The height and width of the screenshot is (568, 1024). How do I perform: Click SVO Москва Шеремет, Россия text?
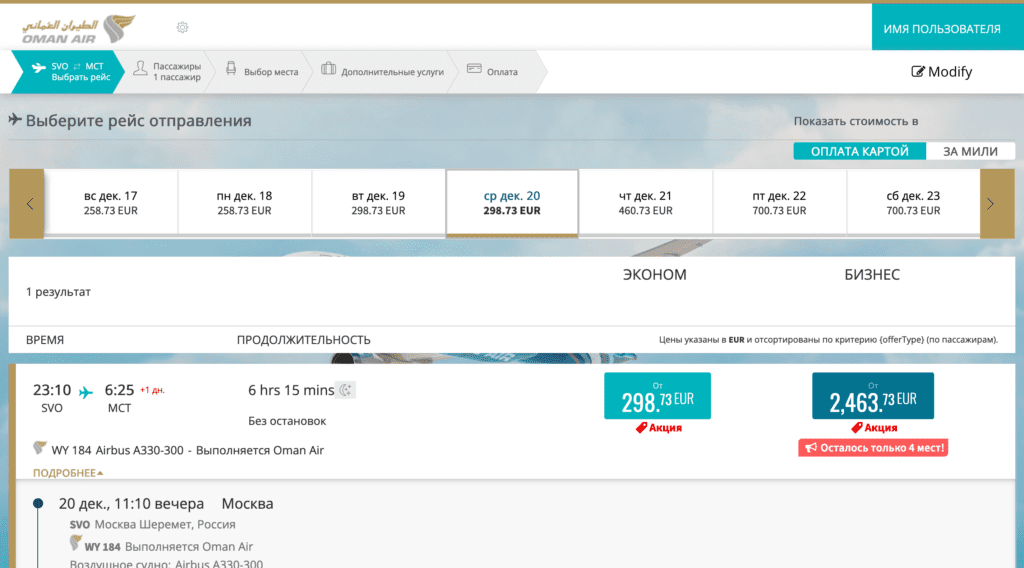(x=153, y=524)
